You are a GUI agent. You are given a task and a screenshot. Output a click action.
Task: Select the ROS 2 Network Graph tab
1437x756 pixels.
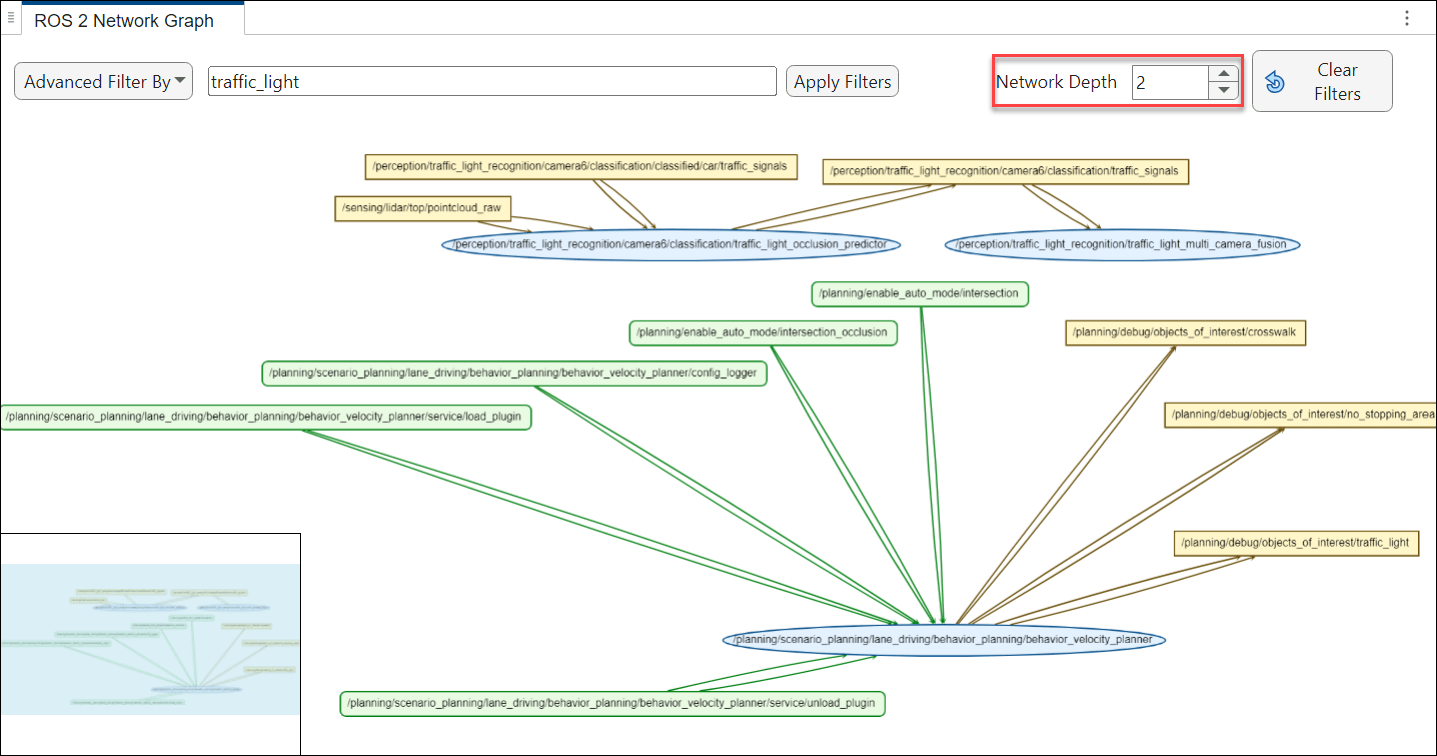tap(124, 20)
